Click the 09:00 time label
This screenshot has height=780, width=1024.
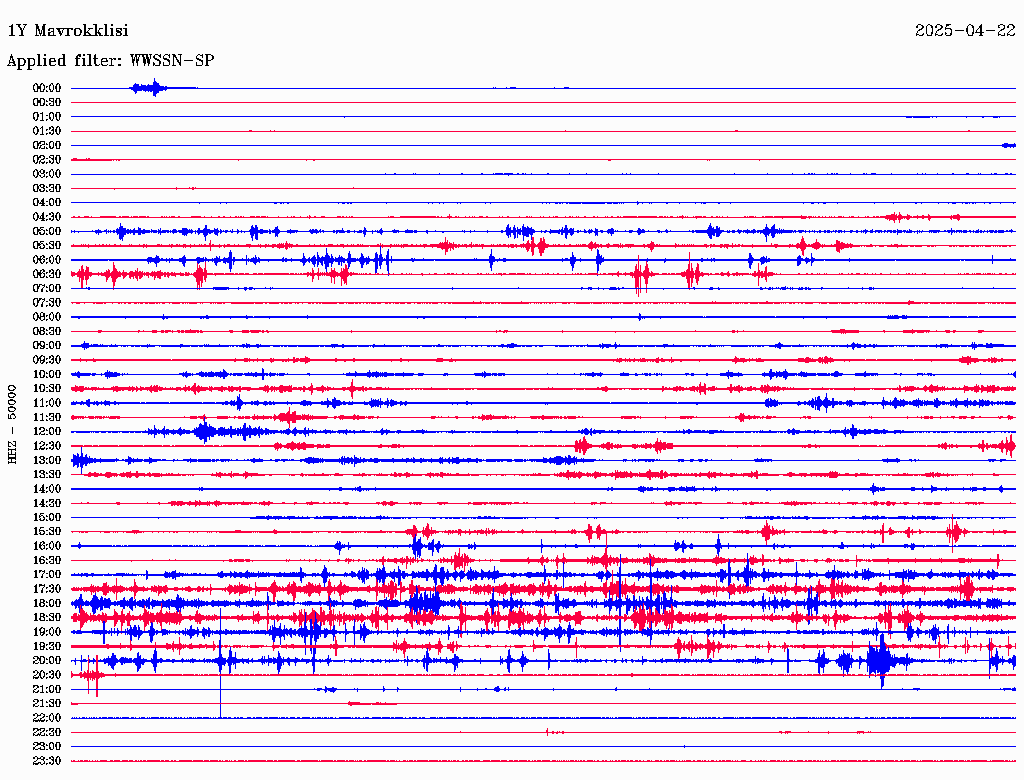click(47, 346)
